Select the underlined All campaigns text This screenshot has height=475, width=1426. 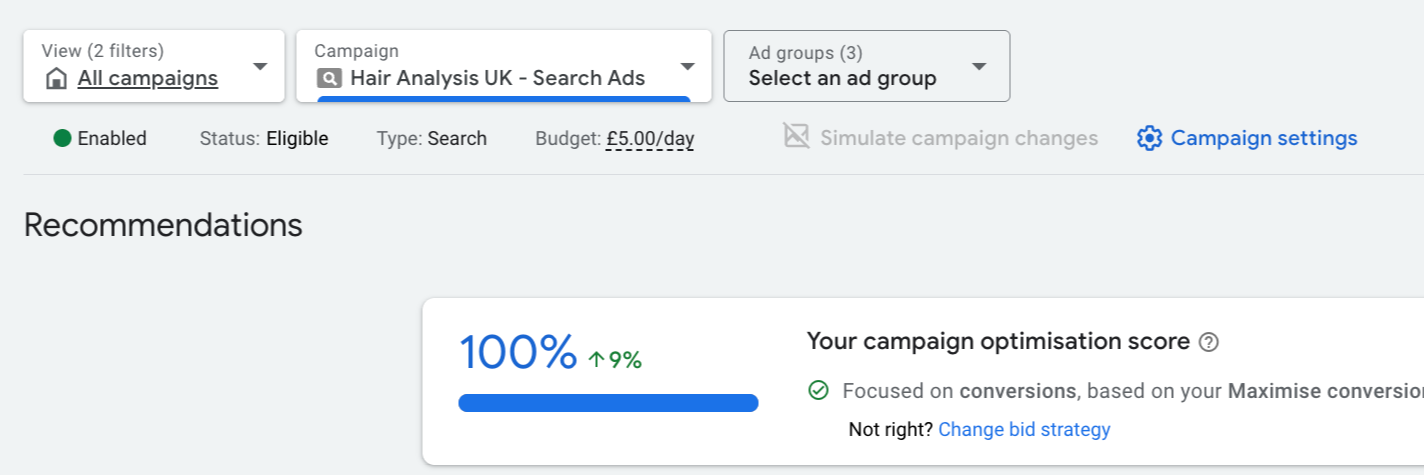(148, 78)
